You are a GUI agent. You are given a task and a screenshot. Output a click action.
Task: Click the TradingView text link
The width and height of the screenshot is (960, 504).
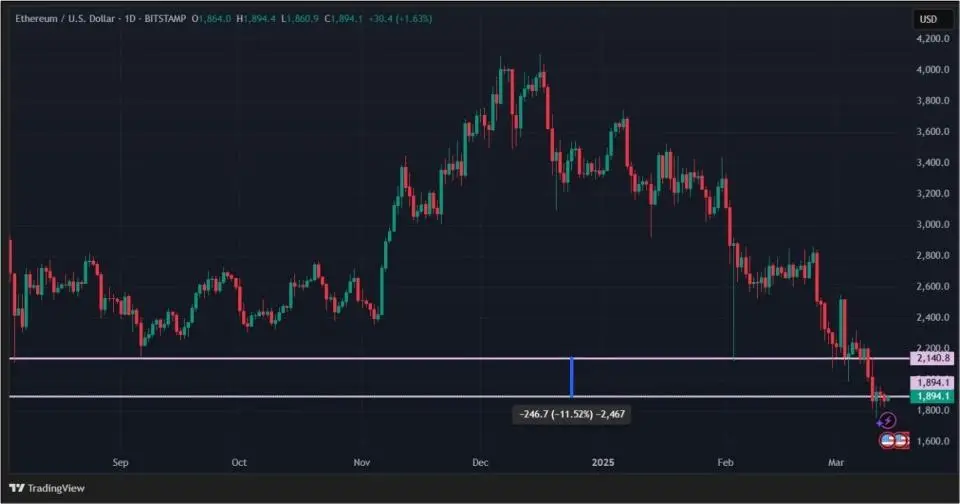coord(55,488)
